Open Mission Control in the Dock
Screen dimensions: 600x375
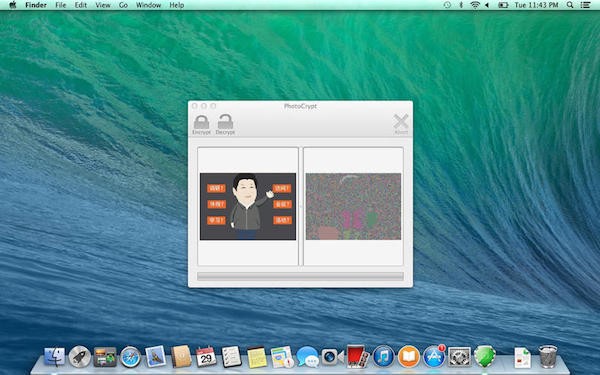pos(105,357)
